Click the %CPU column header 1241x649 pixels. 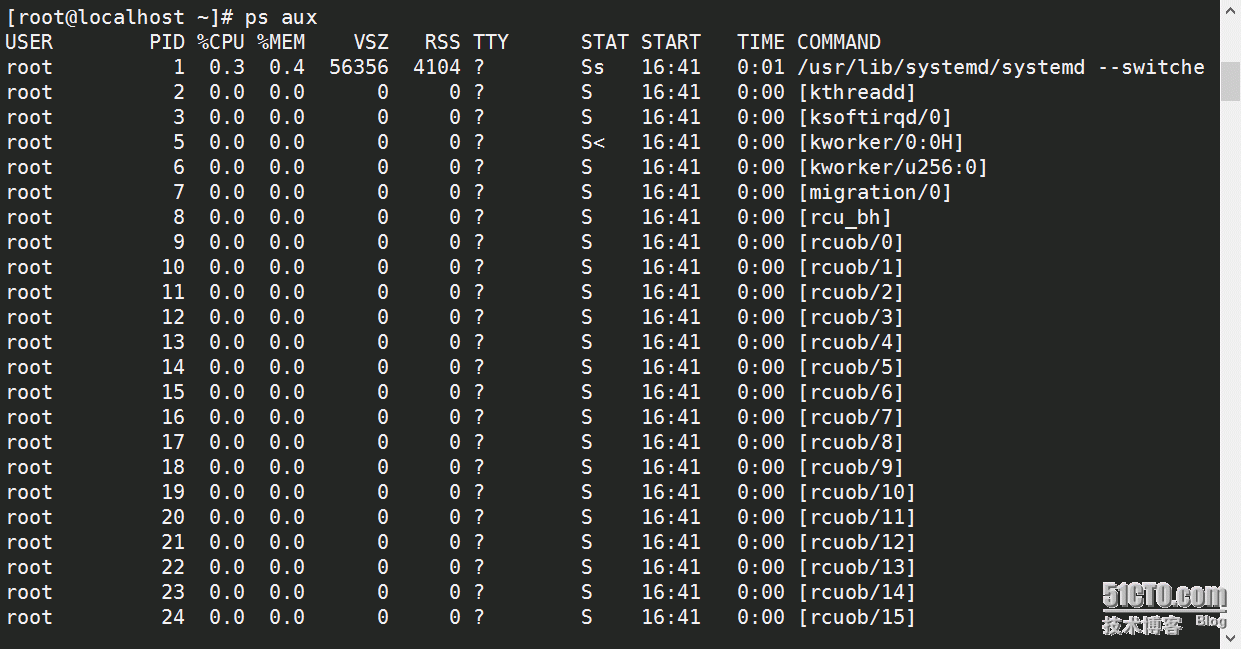tap(221, 42)
